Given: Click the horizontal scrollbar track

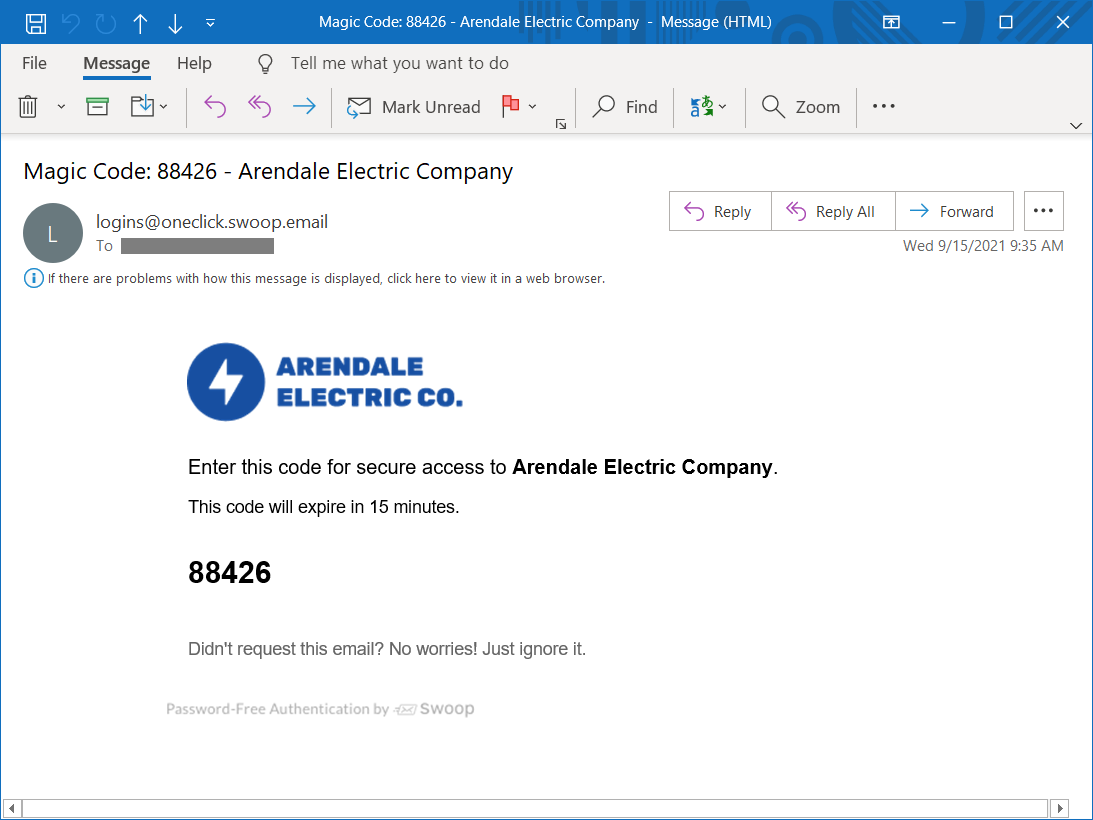Looking at the screenshot, I should (x=535, y=809).
